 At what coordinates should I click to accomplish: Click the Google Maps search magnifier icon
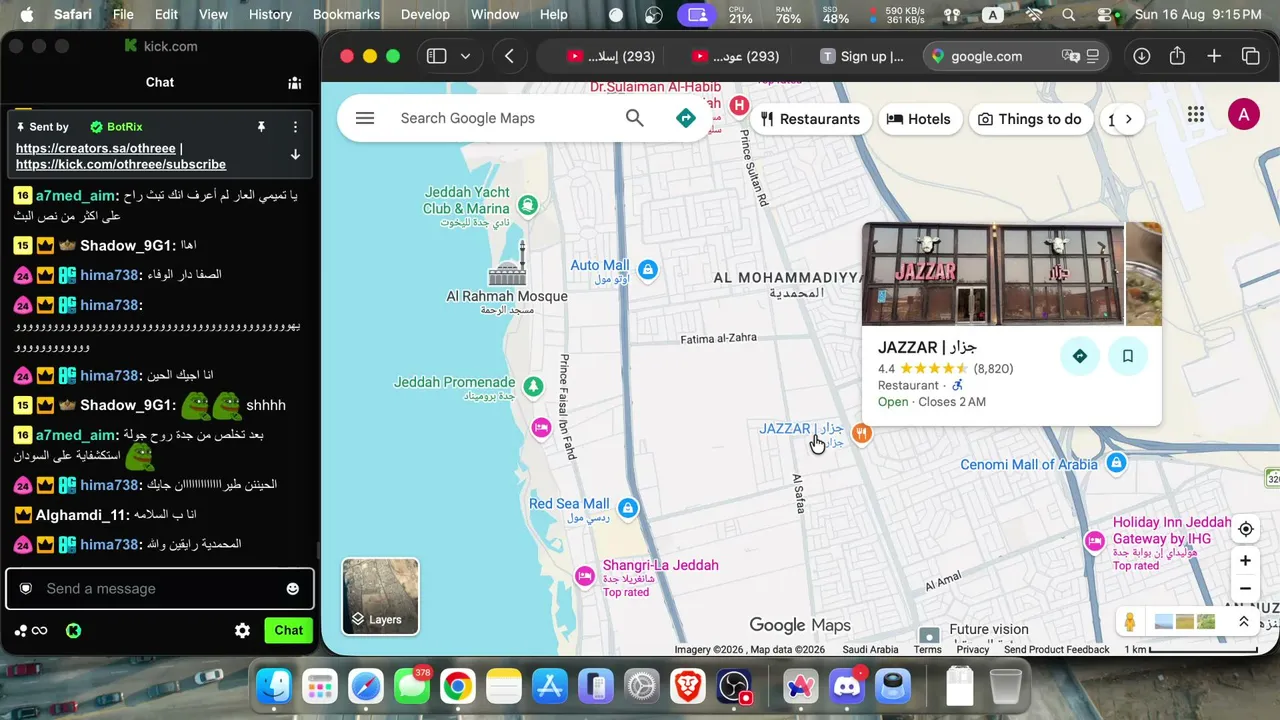635,118
